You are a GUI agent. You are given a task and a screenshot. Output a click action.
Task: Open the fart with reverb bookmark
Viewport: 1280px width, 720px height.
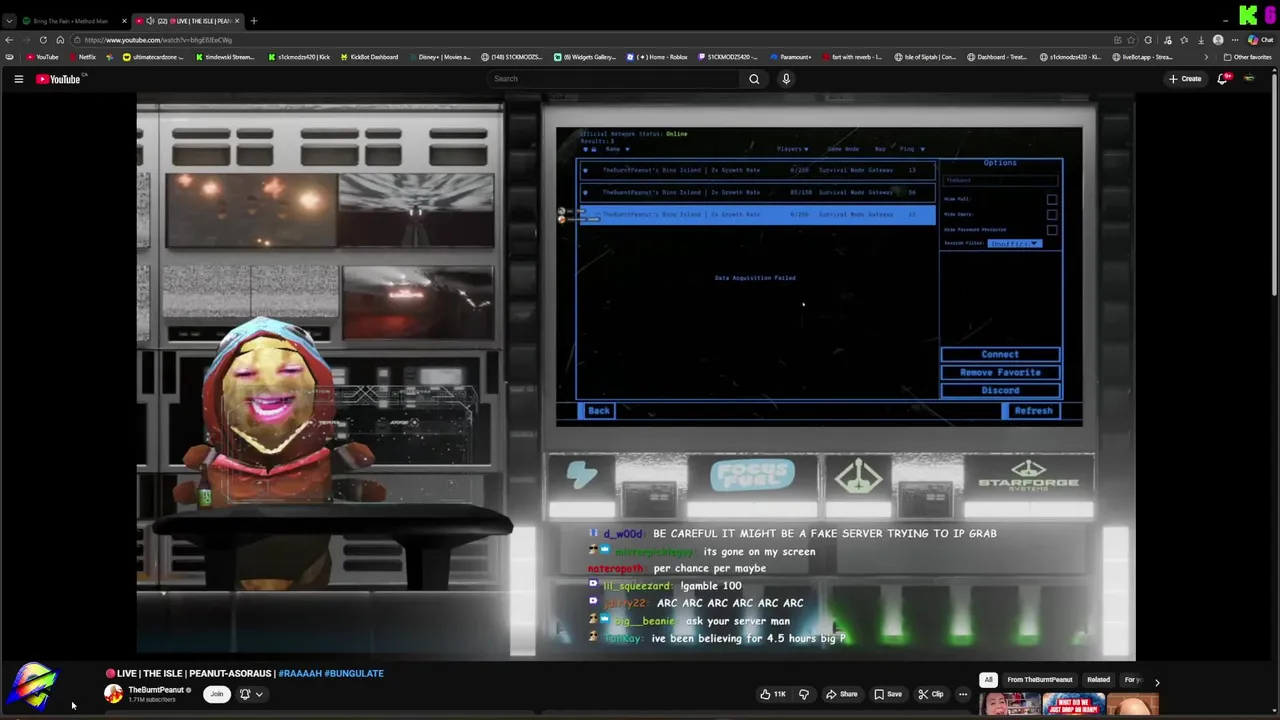click(853, 57)
